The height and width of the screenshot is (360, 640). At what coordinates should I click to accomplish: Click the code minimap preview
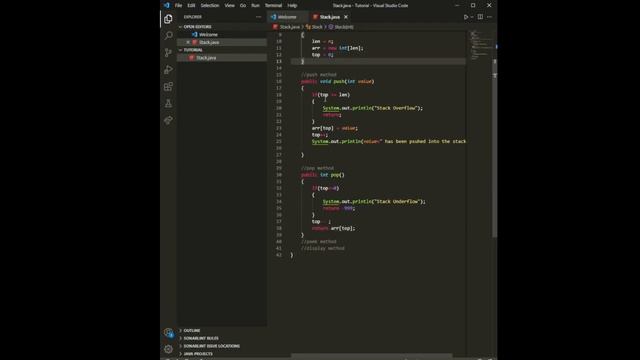click(x=480, y=45)
